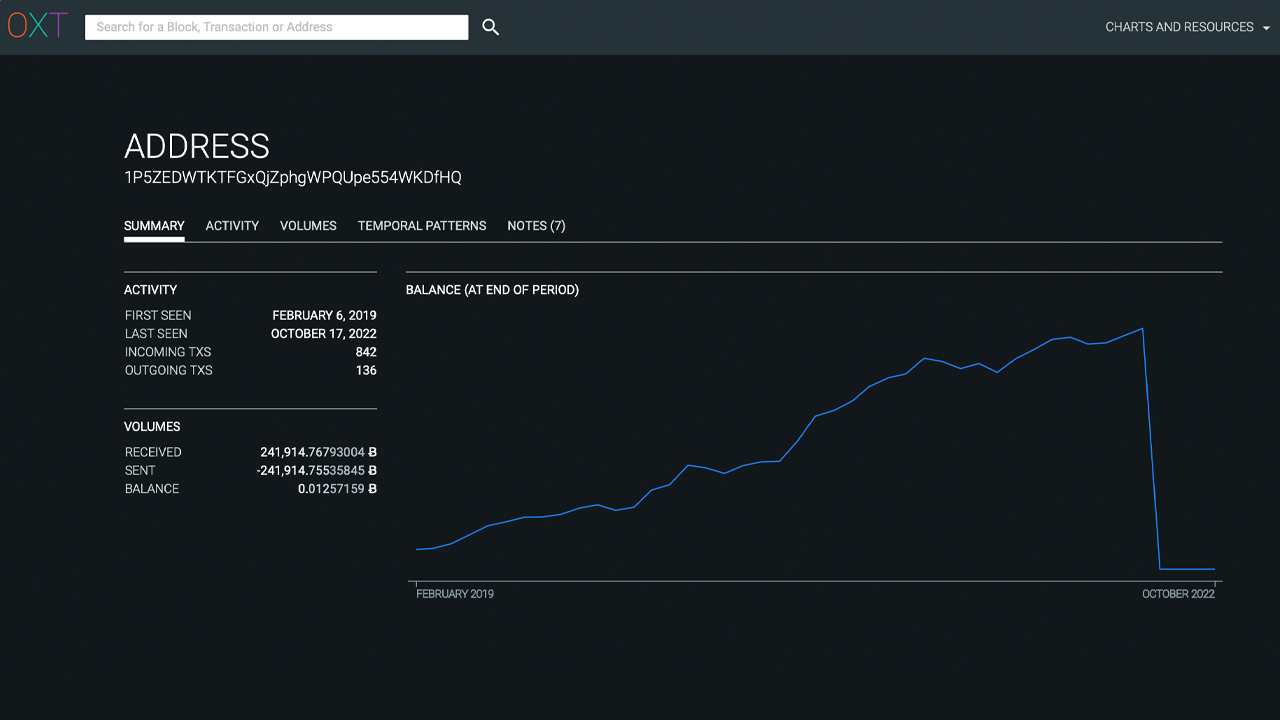View the TEMPORAL PATTERNS tab
This screenshot has width=1280, height=720.
(422, 226)
